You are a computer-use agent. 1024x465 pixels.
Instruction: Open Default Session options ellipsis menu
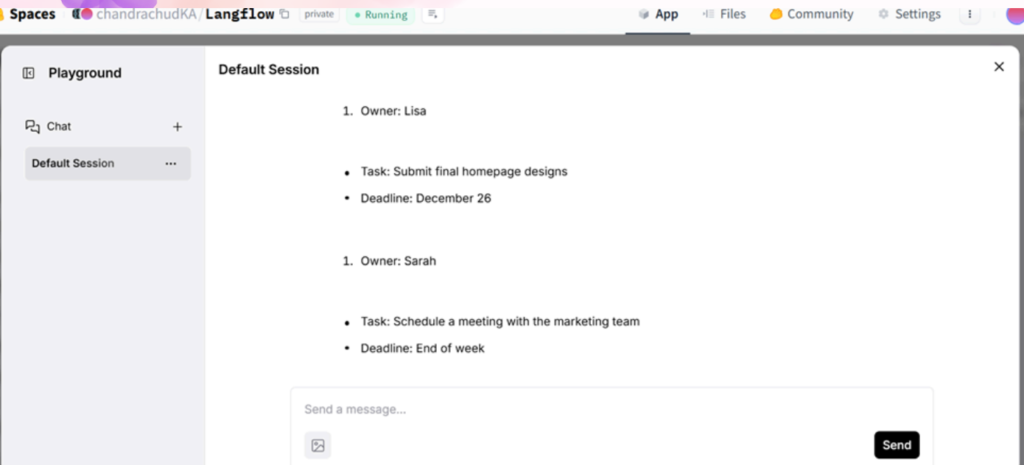pyautogui.click(x=171, y=163)
